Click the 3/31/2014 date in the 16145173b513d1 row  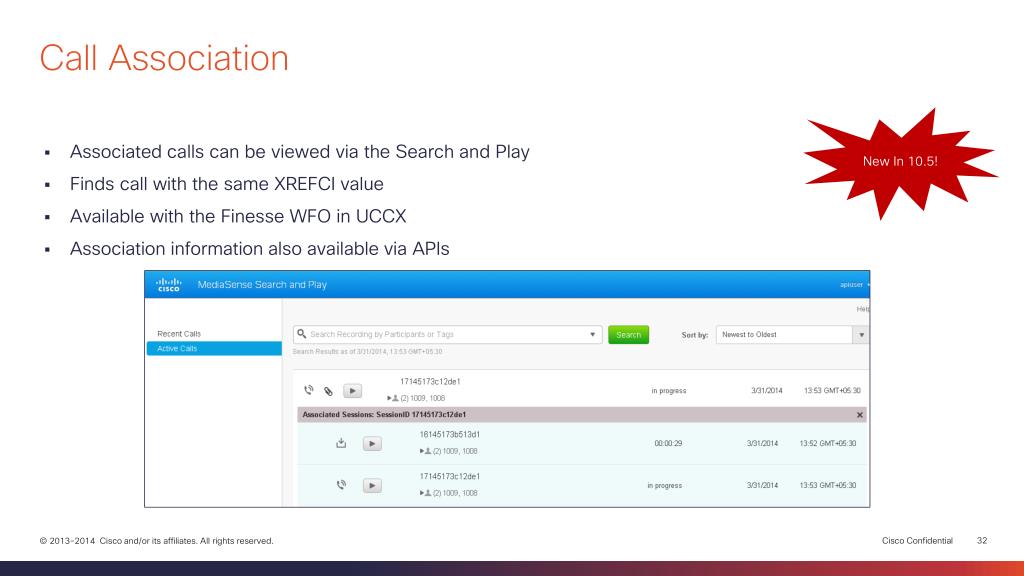(762, 443)
